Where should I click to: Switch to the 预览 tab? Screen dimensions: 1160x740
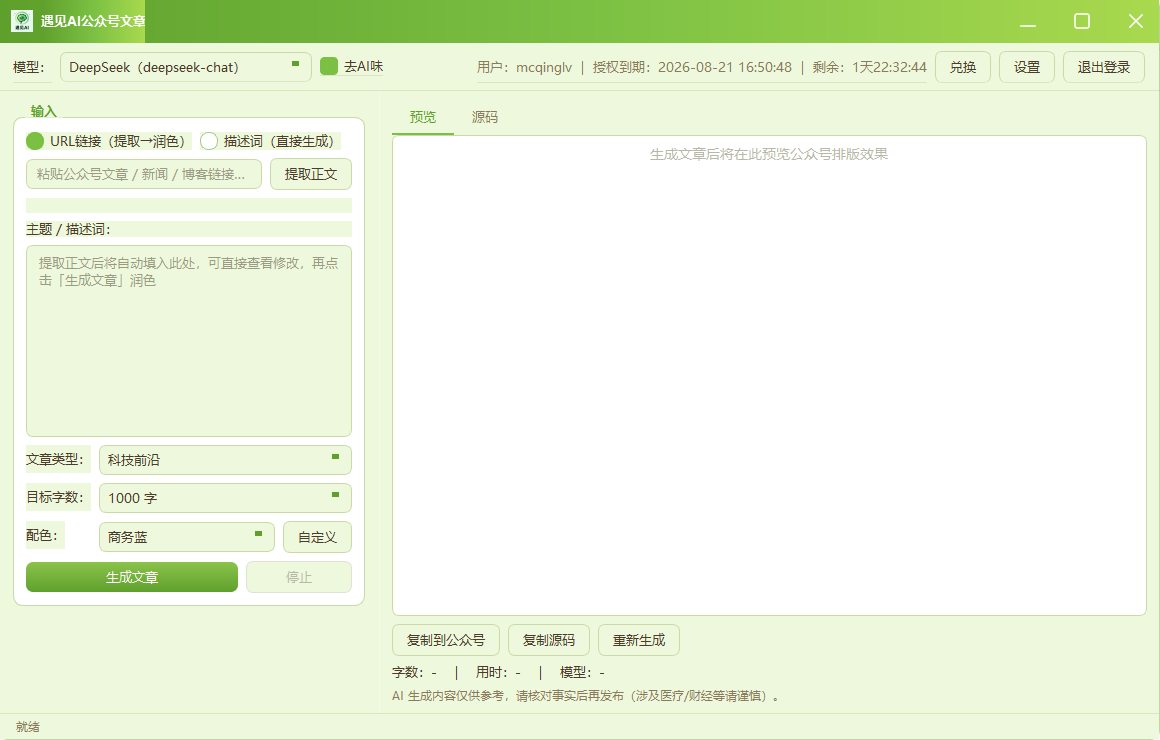[x=423, y=118]
